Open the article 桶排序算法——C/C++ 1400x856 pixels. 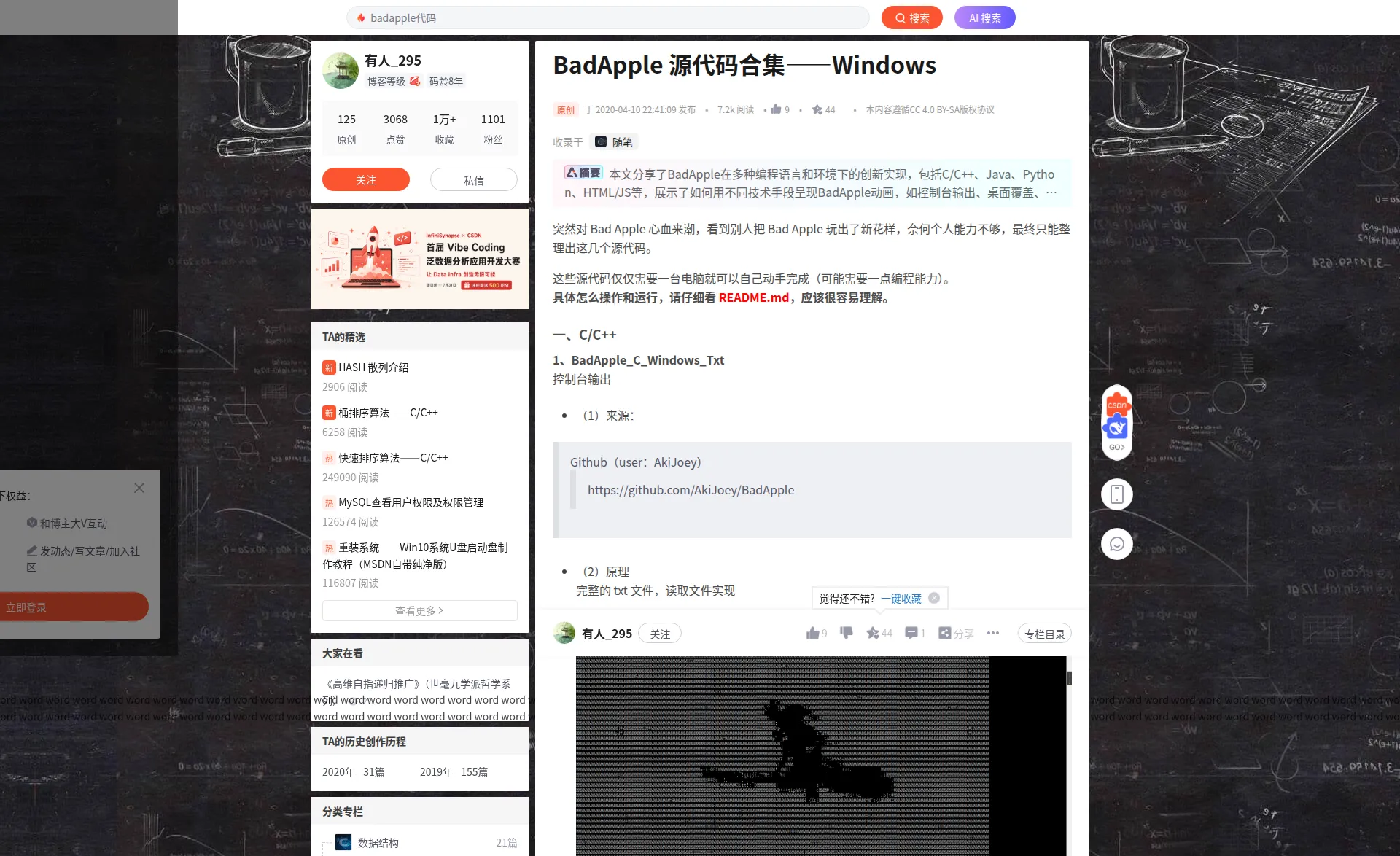(388, 413)
